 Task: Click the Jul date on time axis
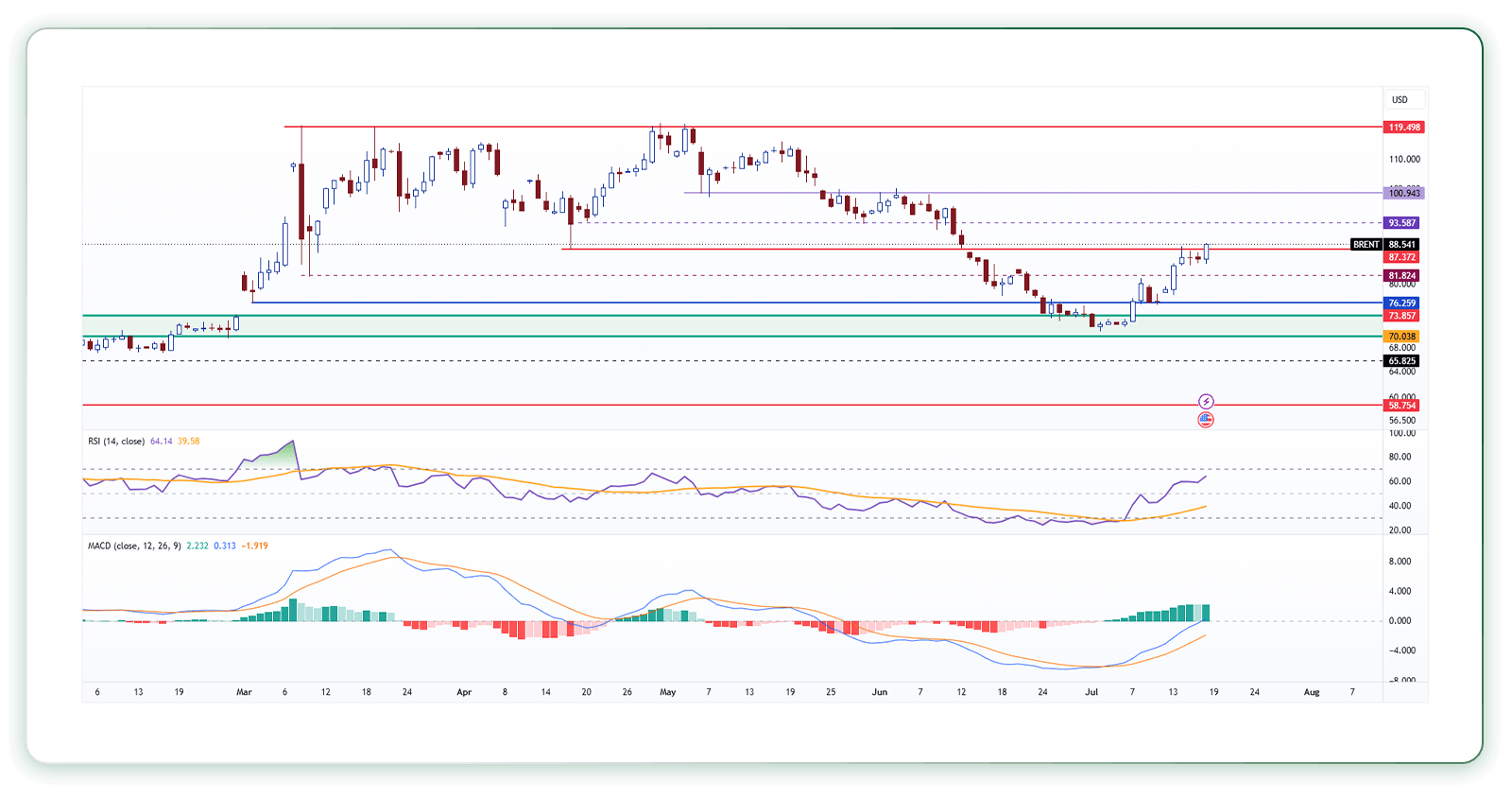[x=1091, y=692]
